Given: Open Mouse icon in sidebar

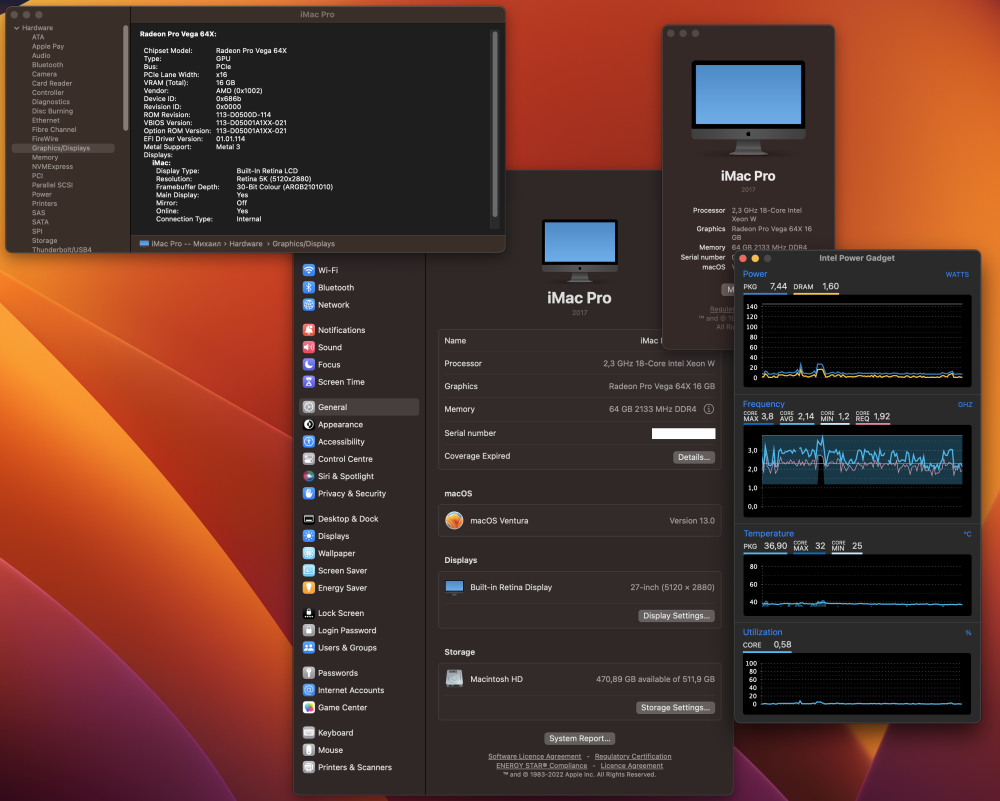Looking at the screenshot, I should tap(309, 750).
